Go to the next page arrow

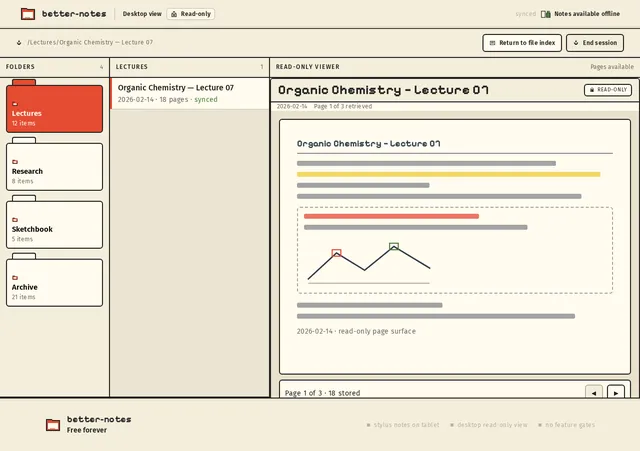pyautogui.click(x=616, y=393)
